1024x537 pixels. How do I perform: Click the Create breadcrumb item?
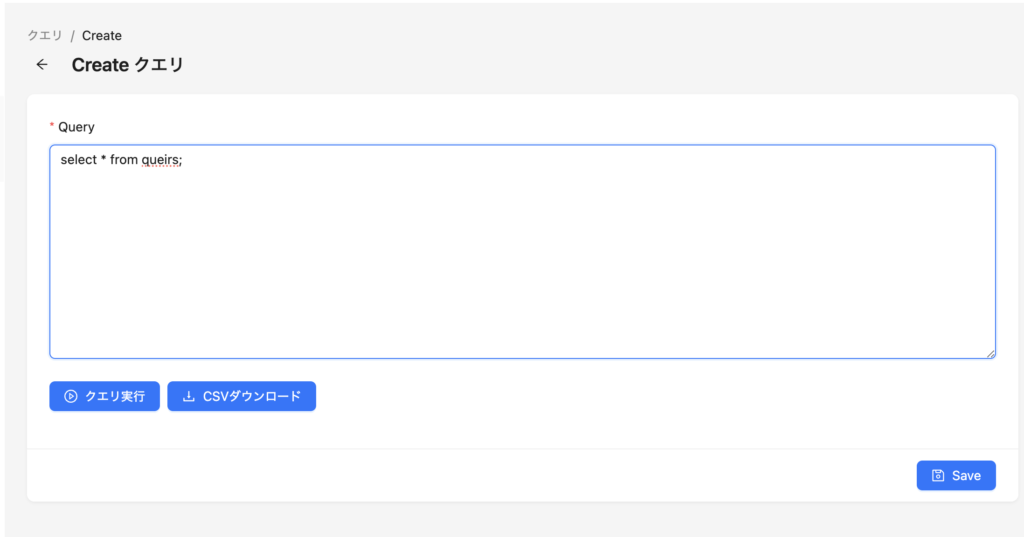(x=102, y=35)
